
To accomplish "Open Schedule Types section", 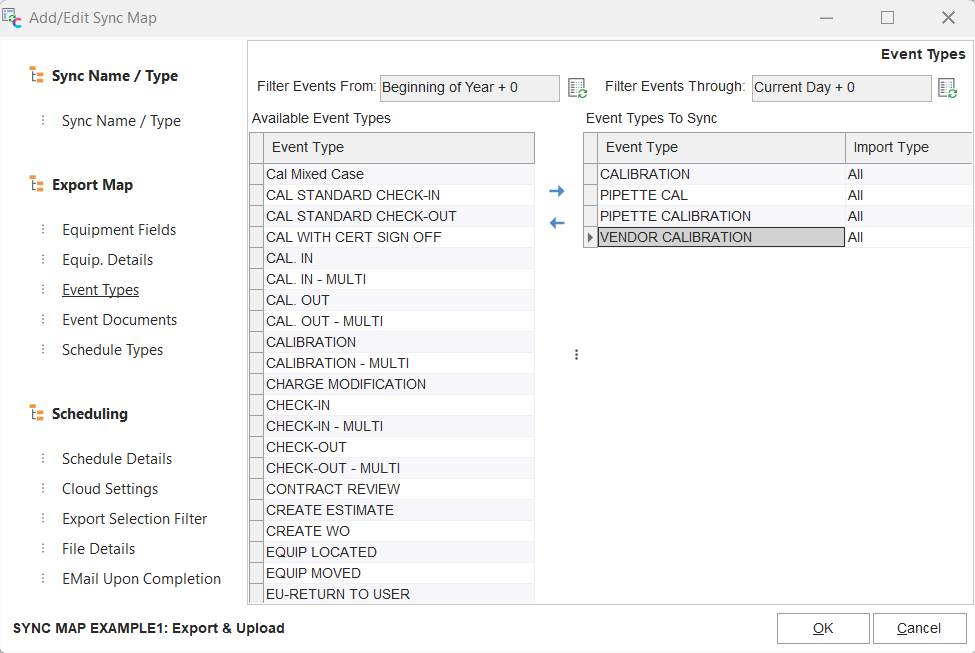I will [112, 350].
